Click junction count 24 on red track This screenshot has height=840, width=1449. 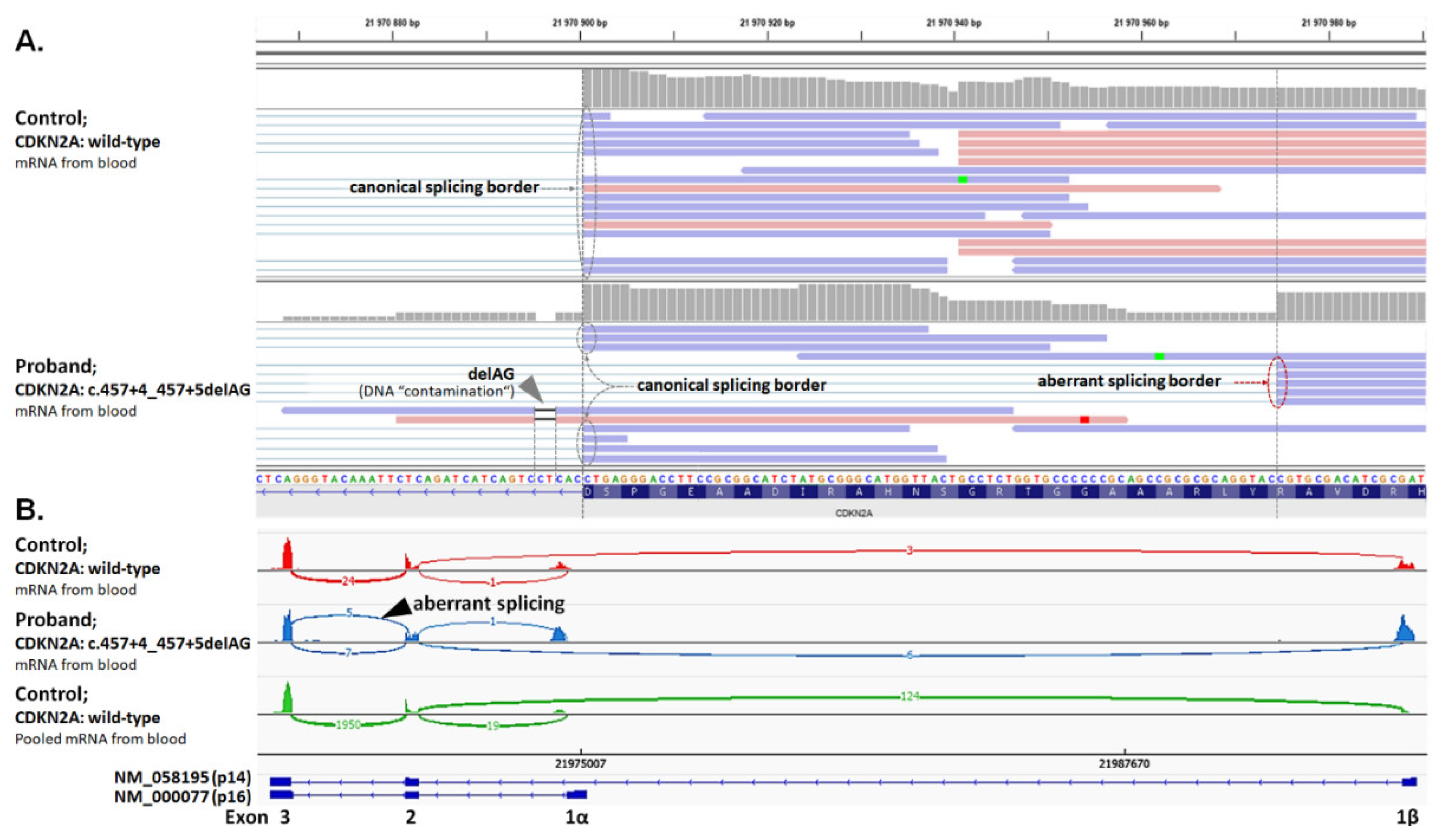coord(348,581)
